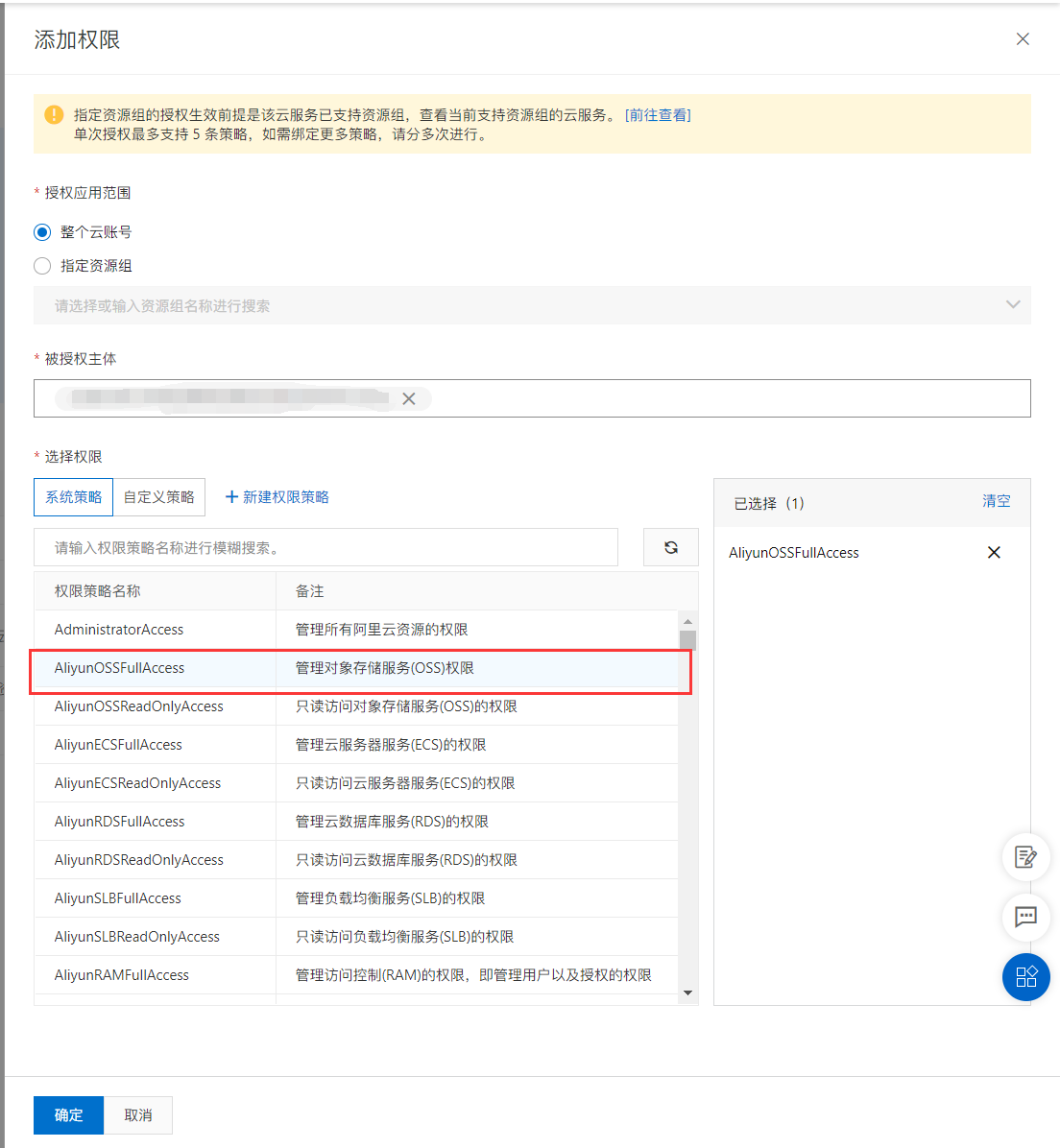Click the 已选择 (1) header text
The image size is (1060, 1148).
point(769,503)
